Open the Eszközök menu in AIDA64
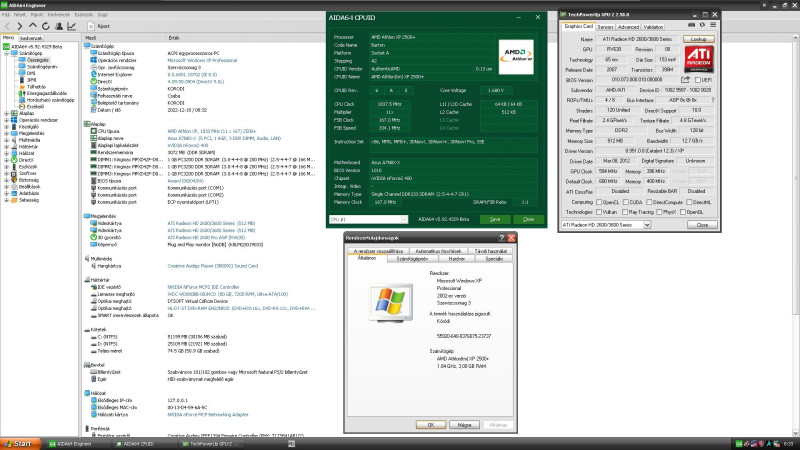800x450 pixels. [84, 15]
